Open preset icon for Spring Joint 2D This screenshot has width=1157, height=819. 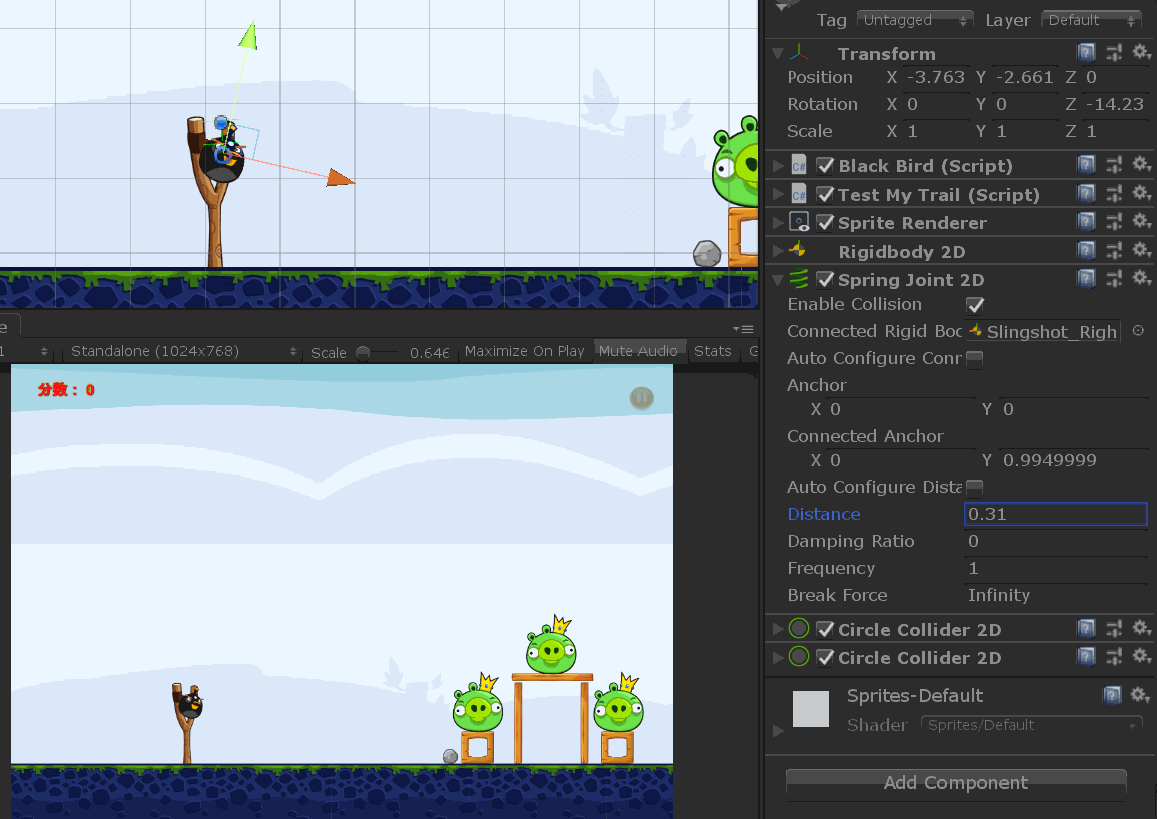1114,278
